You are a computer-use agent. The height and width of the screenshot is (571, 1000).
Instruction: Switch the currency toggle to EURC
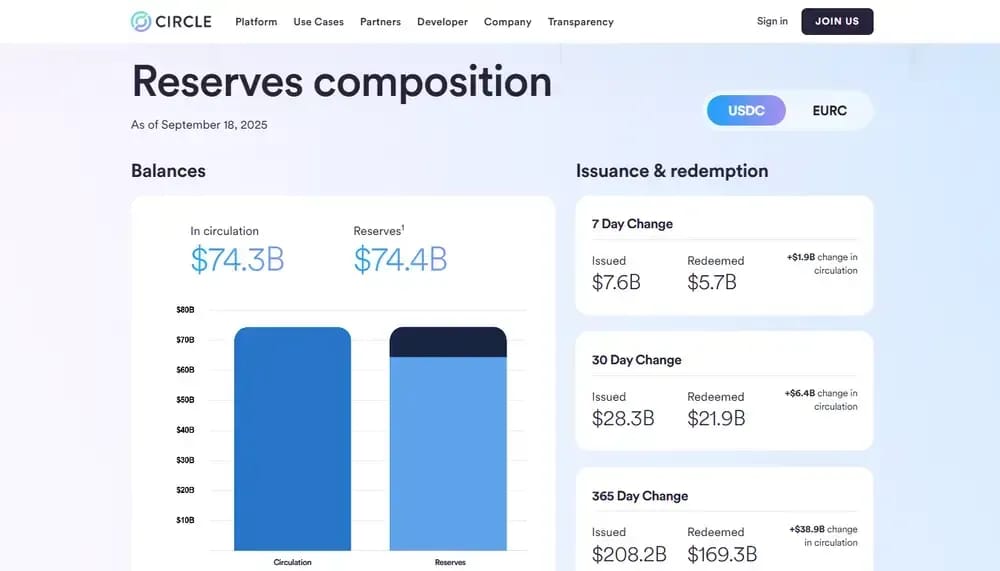[x=829, y=110]
